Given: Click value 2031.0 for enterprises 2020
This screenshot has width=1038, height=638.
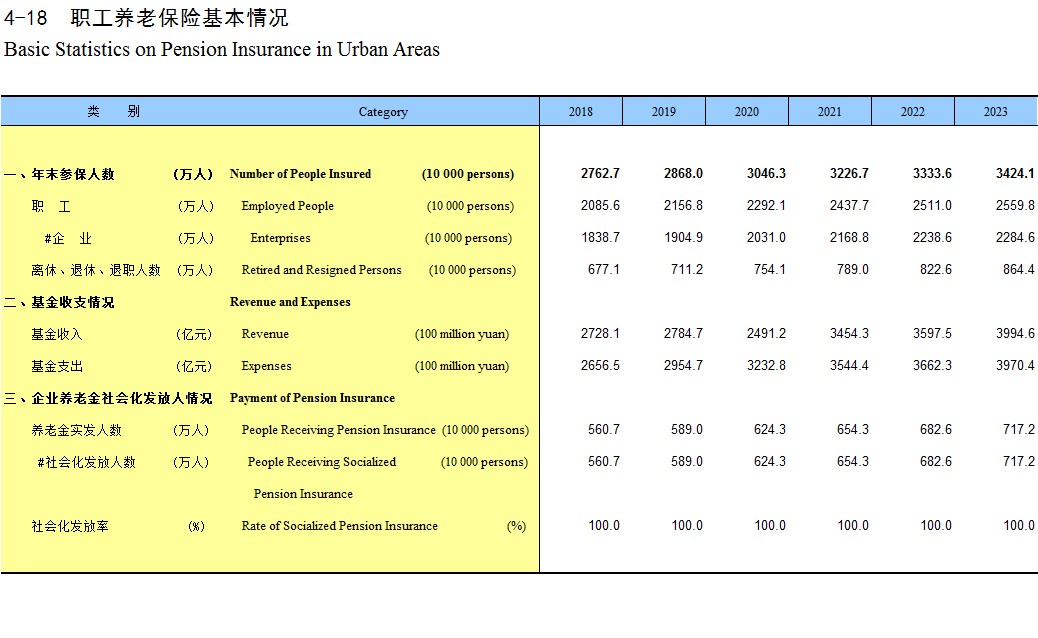Looking at the screenshot, I should tap(767, 237).
